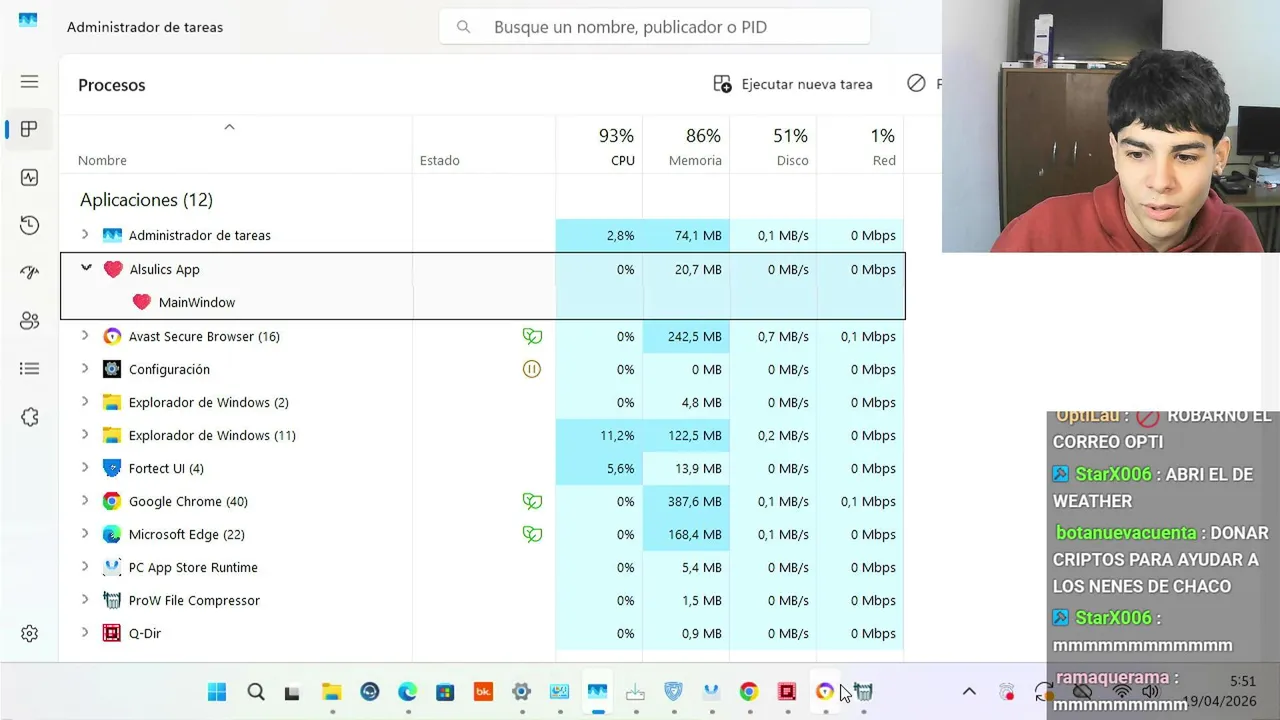The width and height of the screenshot is (1280, 720).
Task: Click the Fortect UI shield icon
Action: (x=112, y=468)
